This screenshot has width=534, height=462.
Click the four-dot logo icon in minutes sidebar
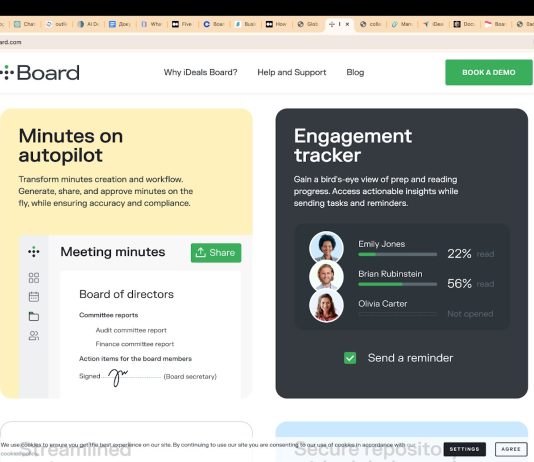[34, 252]
